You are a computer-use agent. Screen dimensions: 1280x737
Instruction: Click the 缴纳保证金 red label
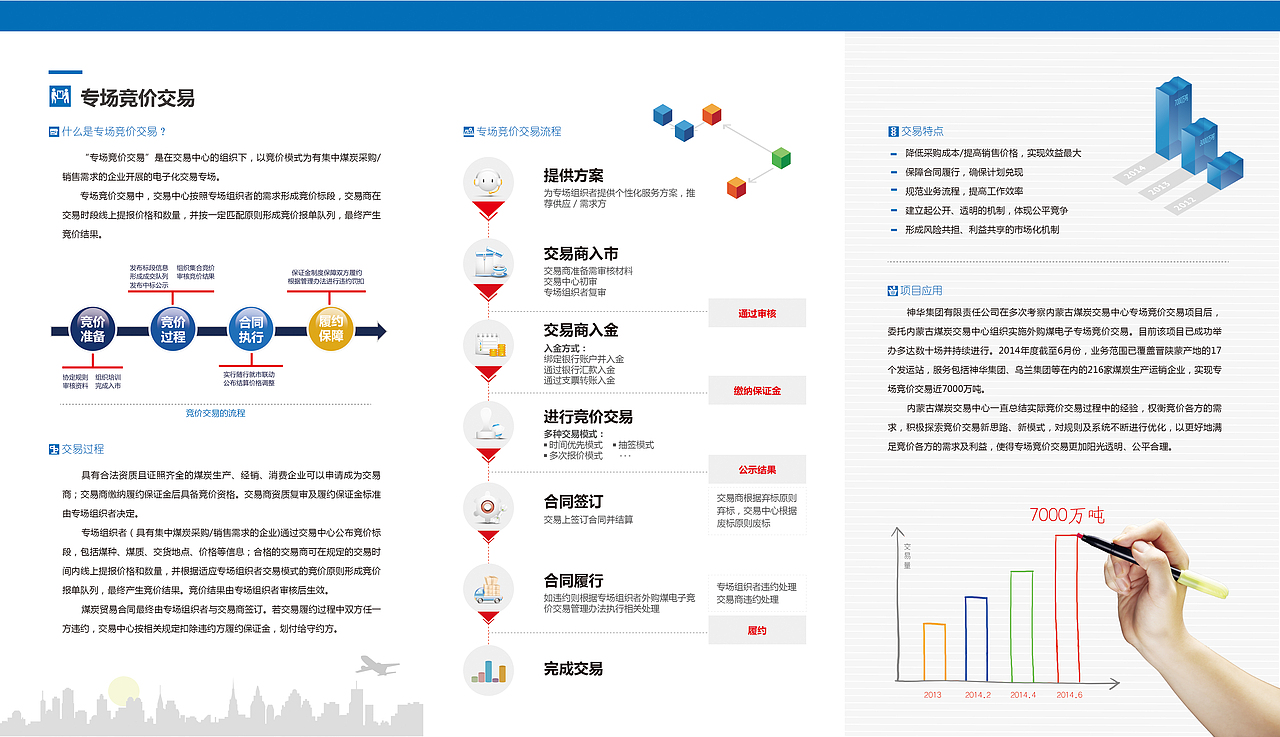tap(757, 390)
